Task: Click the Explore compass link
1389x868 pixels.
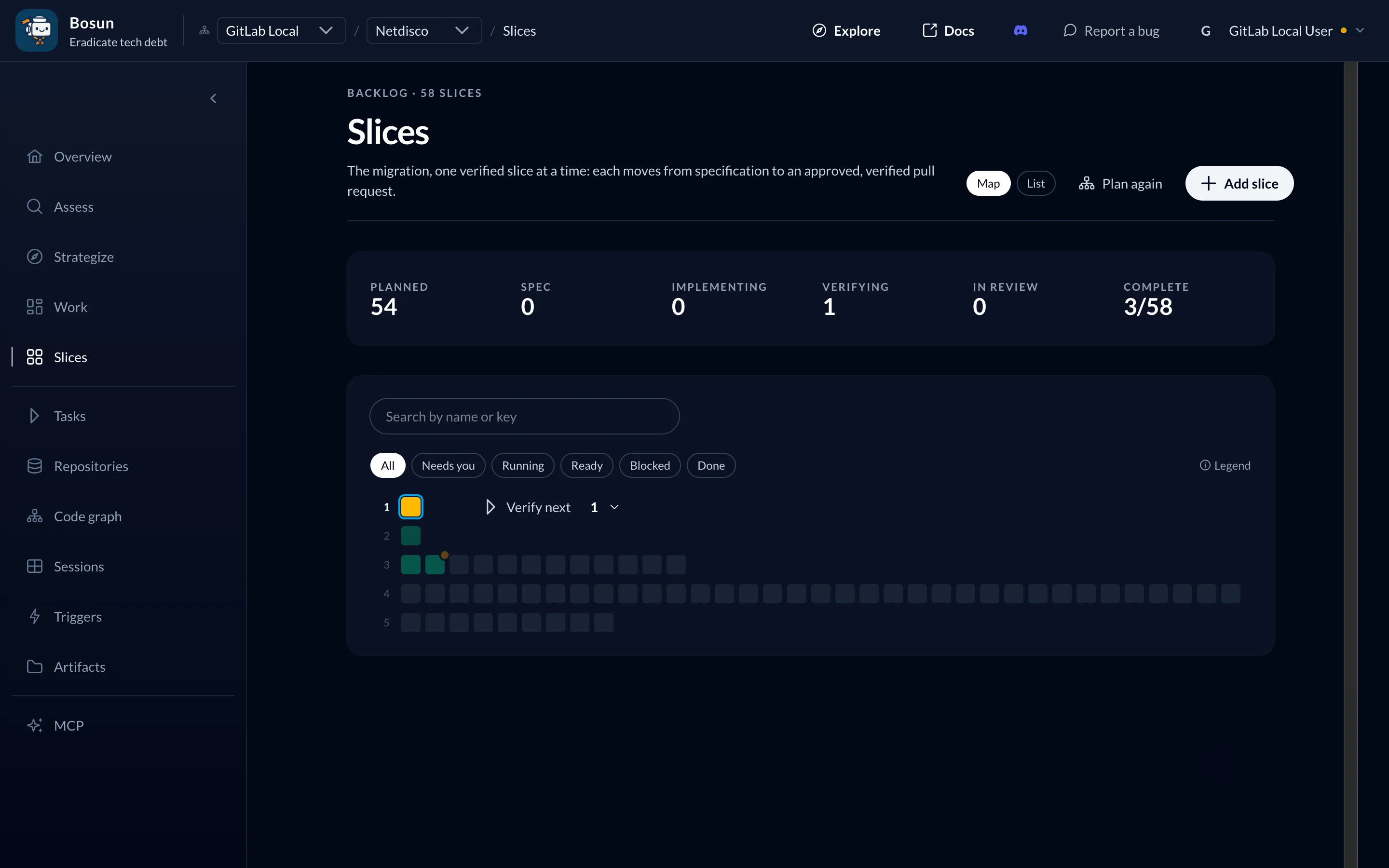Action: click(846, 30)
